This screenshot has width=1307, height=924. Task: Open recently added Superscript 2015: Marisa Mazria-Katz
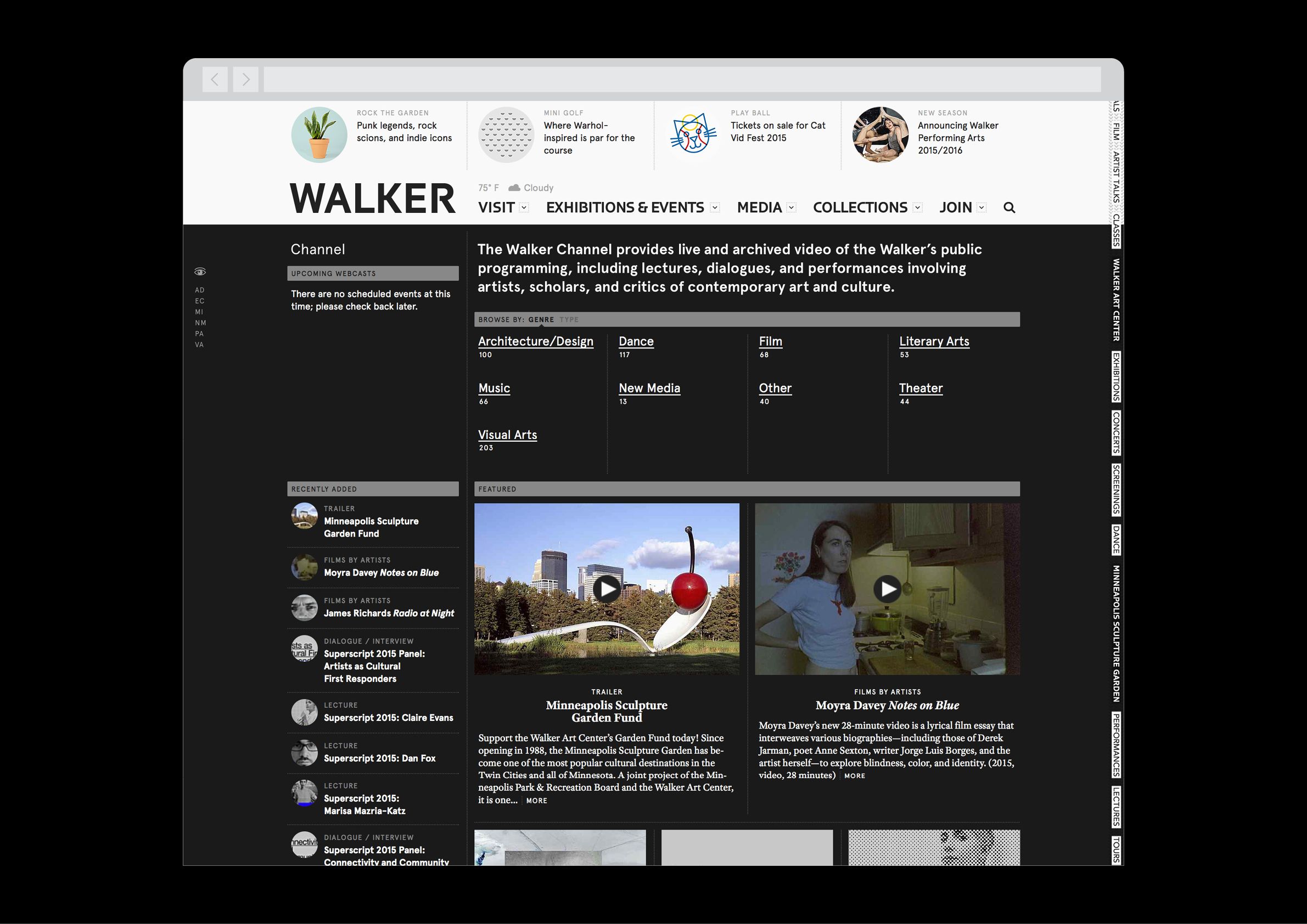(364, 804)
